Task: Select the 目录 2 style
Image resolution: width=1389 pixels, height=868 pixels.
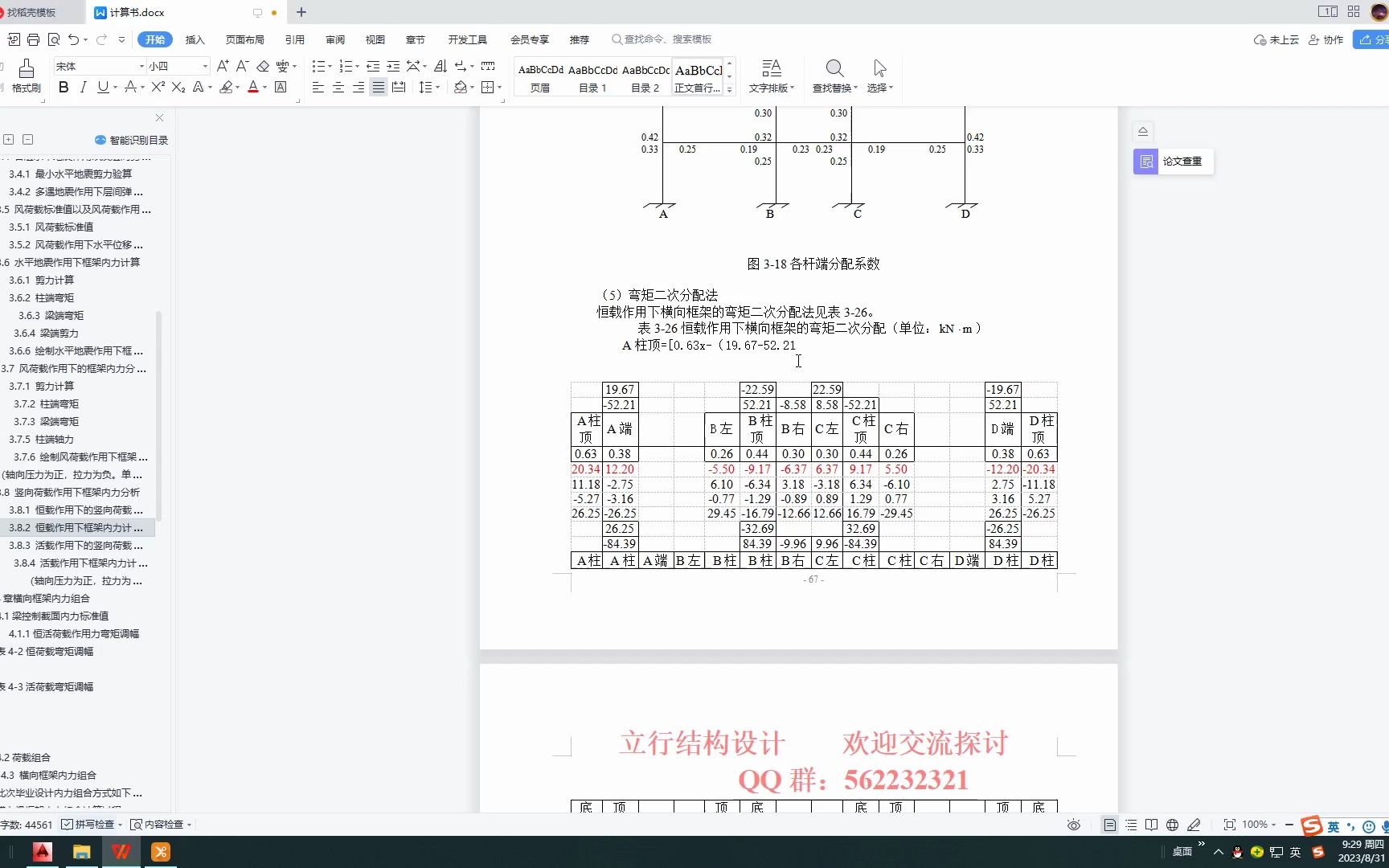Action: 645,78
